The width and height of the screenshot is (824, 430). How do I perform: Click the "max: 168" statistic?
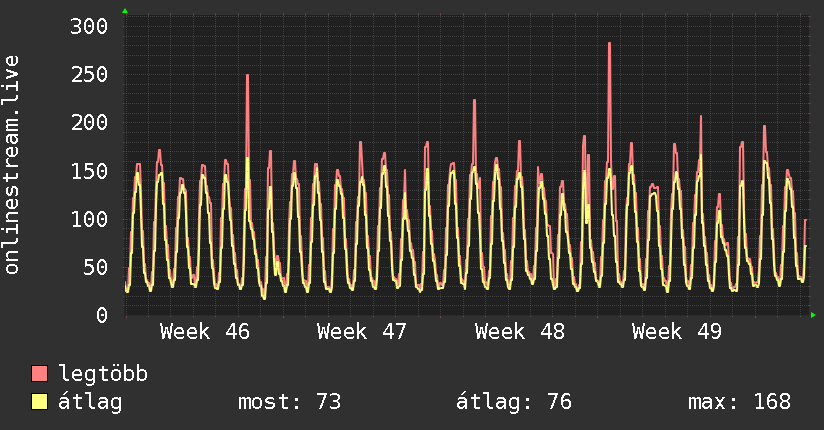[739, 402]
